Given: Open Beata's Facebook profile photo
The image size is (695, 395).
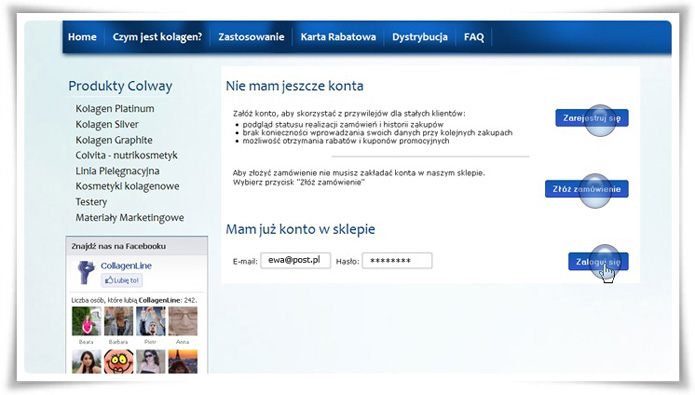Looking at the screenshot, I should 86,321.
